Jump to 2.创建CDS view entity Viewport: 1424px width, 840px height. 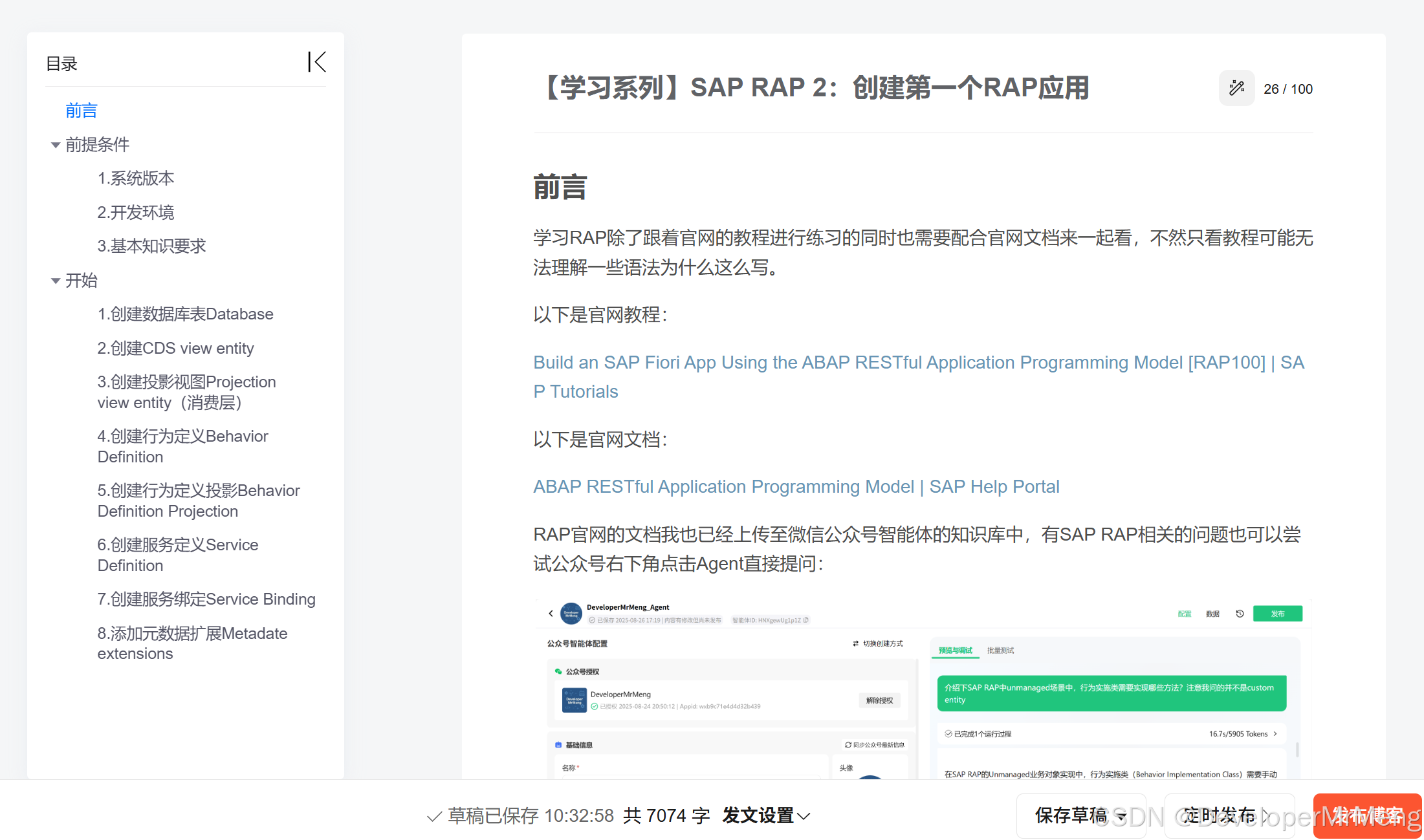pos(175,349)
